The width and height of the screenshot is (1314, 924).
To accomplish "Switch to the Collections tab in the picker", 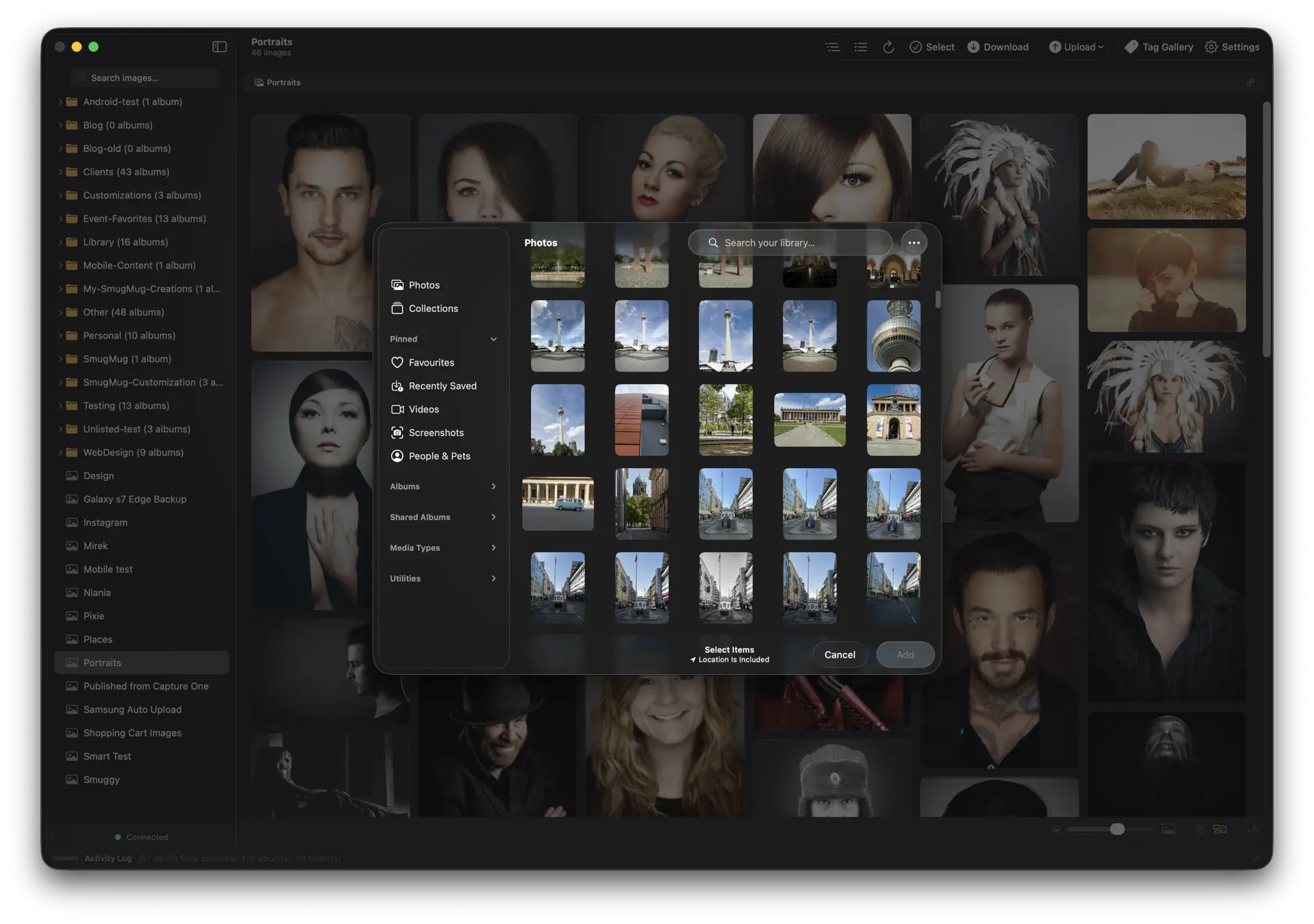I will [x=433, y=308].
